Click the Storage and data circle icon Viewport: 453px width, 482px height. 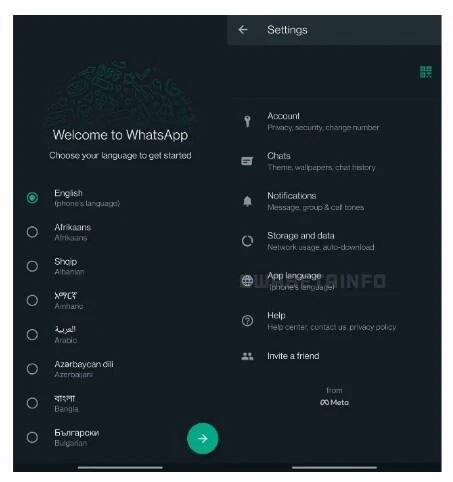[x=247, y=241]
